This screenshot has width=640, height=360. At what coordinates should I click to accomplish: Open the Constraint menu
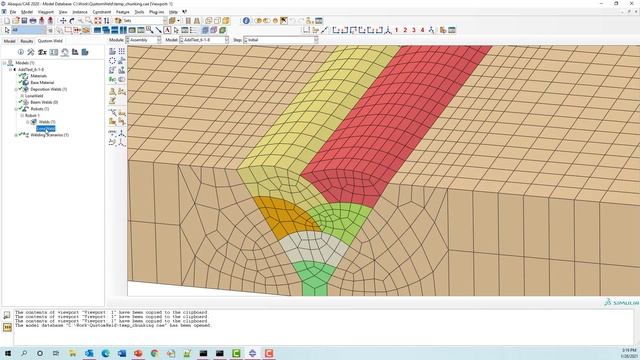pos(102,12)
